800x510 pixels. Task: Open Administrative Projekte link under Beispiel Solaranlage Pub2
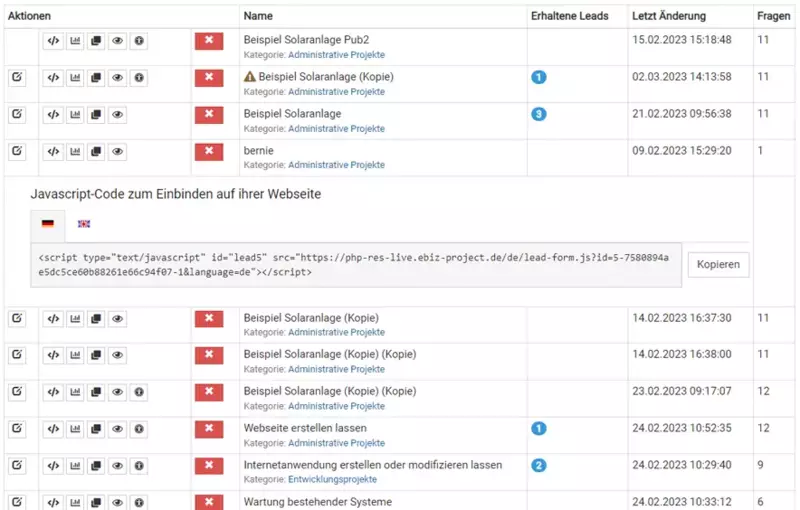336,55
